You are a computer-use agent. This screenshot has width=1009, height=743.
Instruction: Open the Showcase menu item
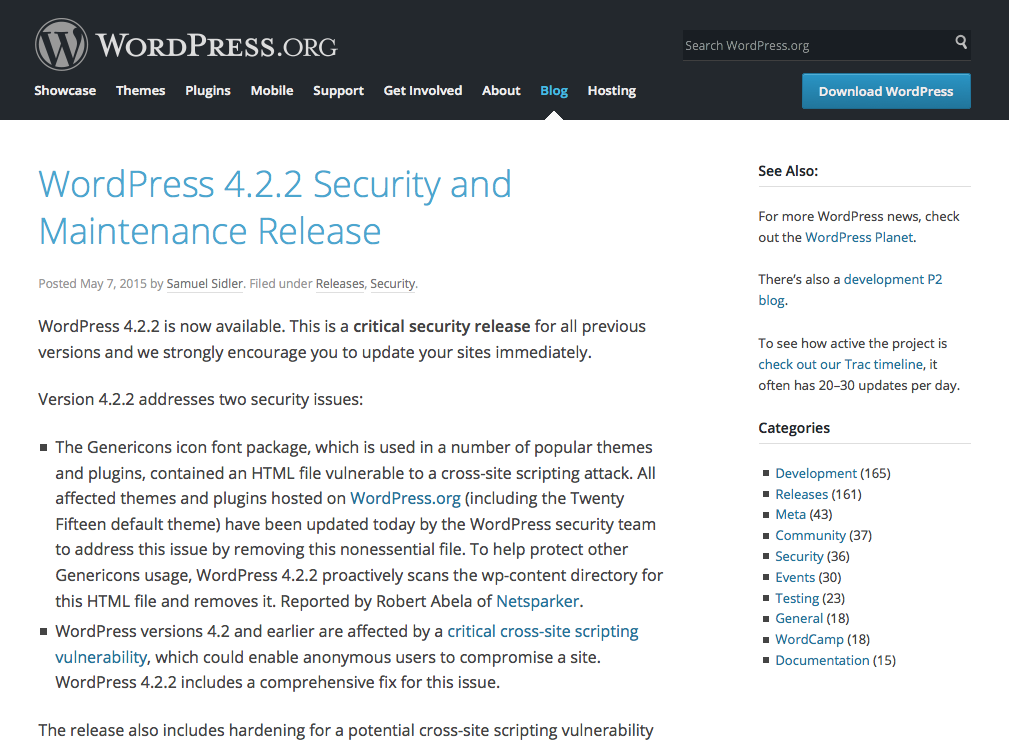pos(65,91)
